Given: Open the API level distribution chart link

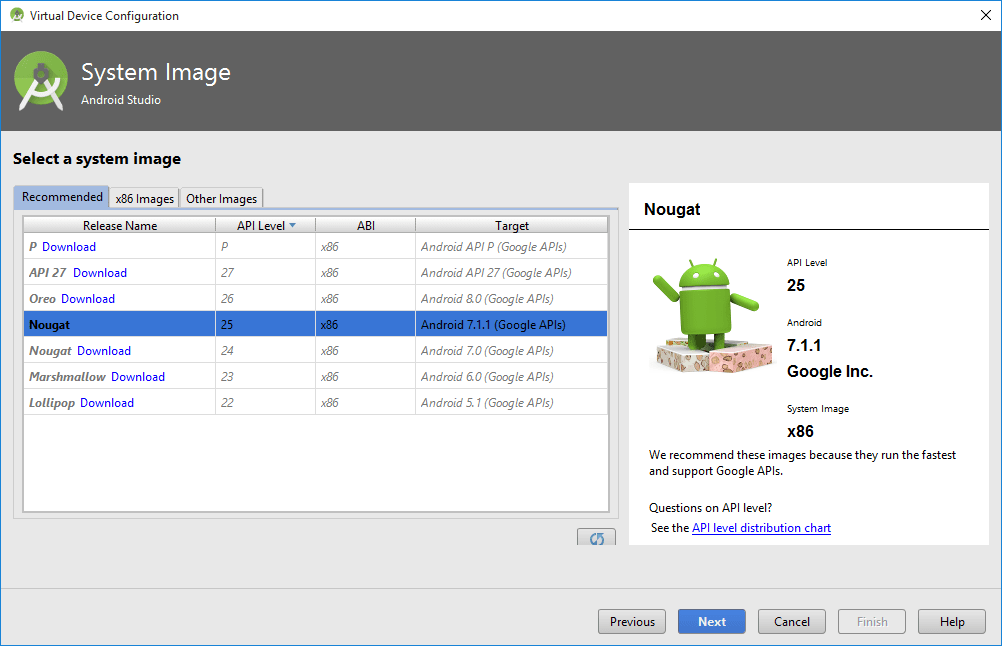Looking at the screenshot, I should (761, 528).
